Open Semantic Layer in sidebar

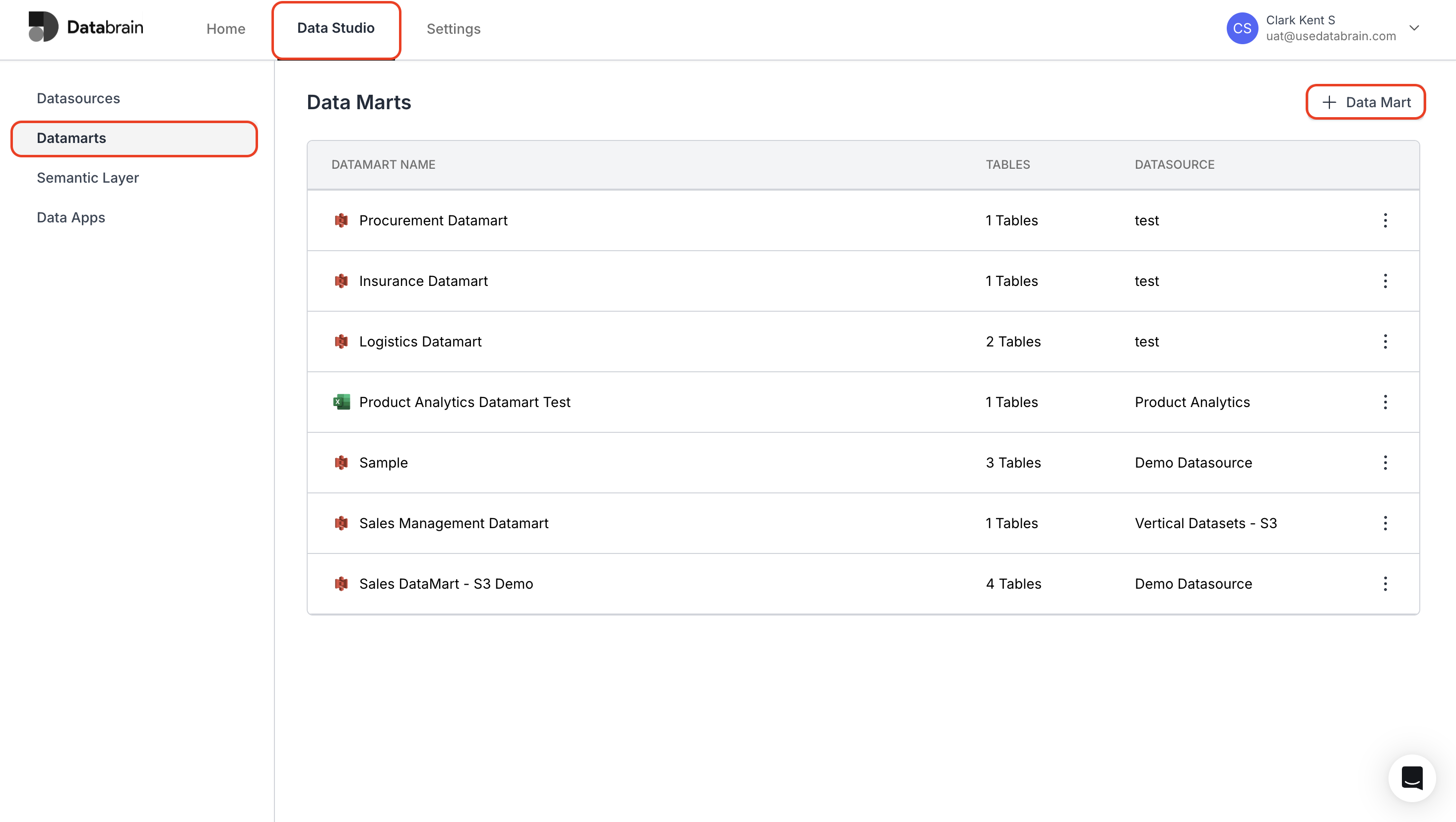click(x=88, y=178)
